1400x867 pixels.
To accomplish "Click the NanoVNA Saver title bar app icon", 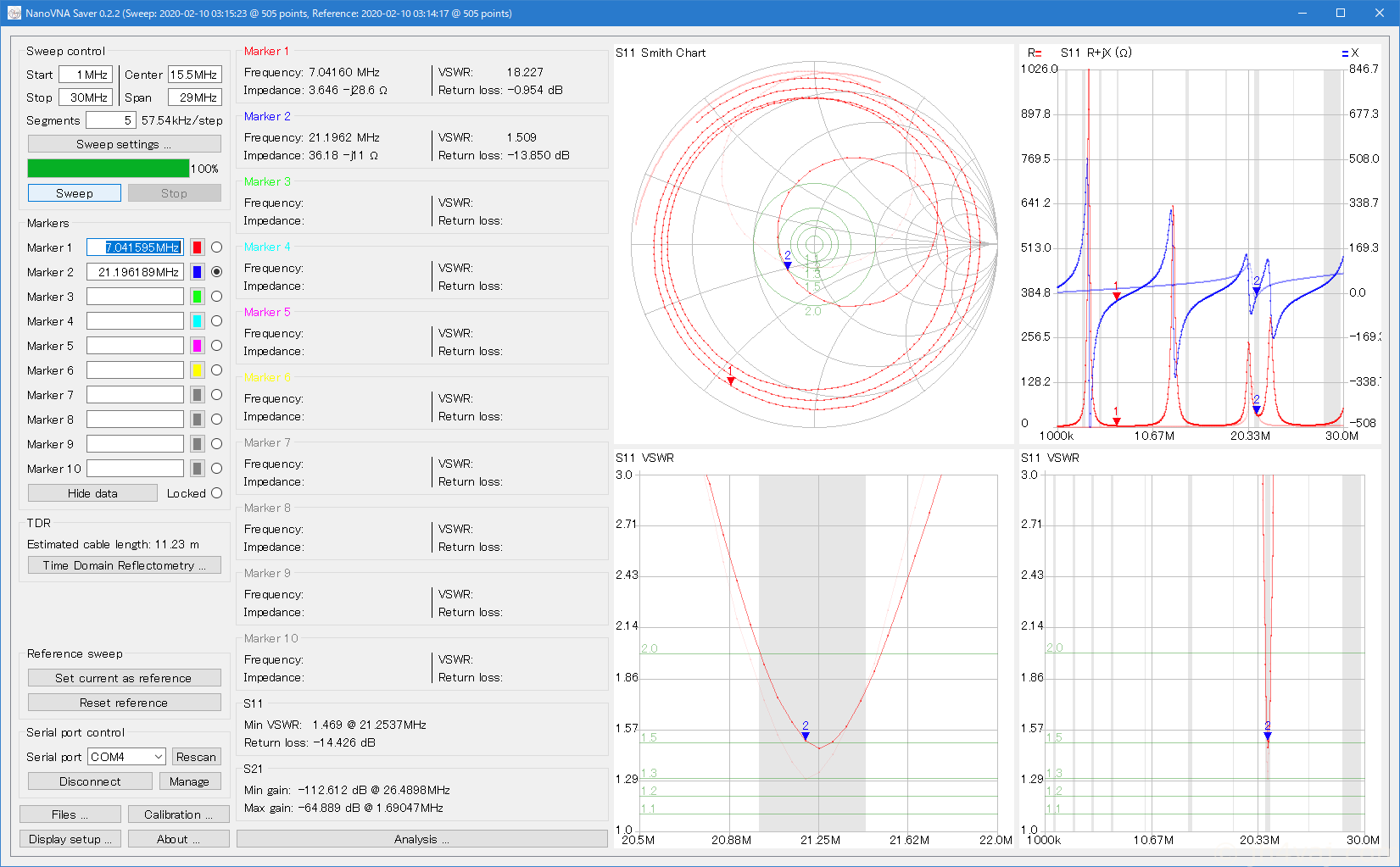I will tap(14, 13).
